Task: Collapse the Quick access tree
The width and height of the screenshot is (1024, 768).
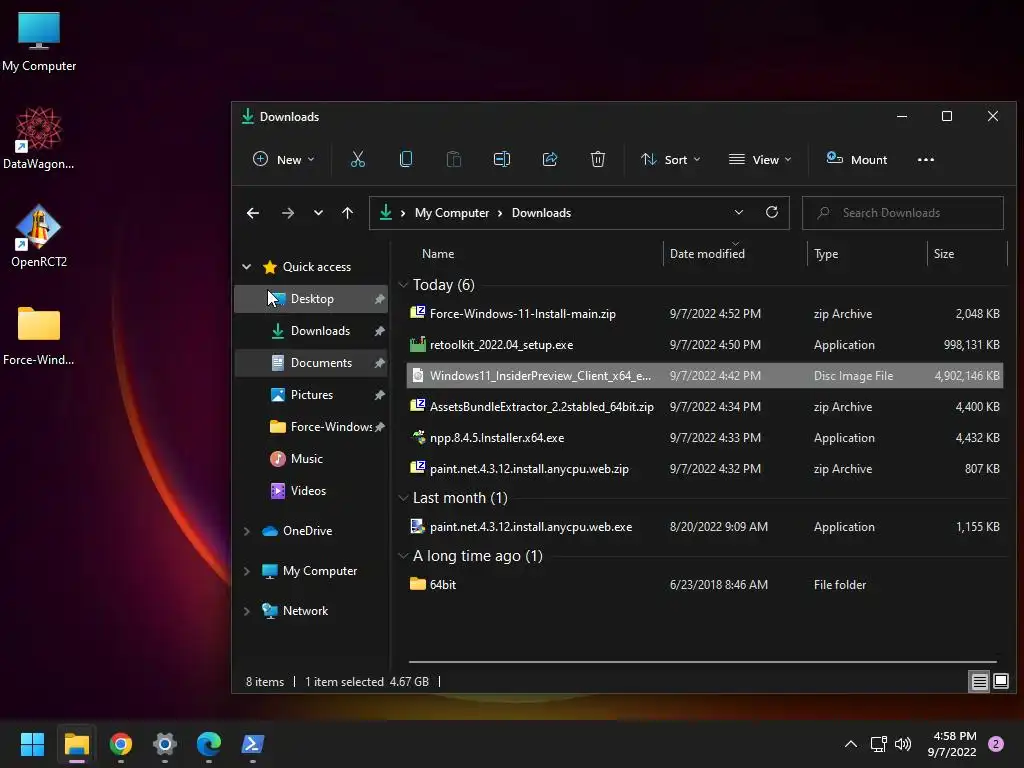Action: coord(246,266)
